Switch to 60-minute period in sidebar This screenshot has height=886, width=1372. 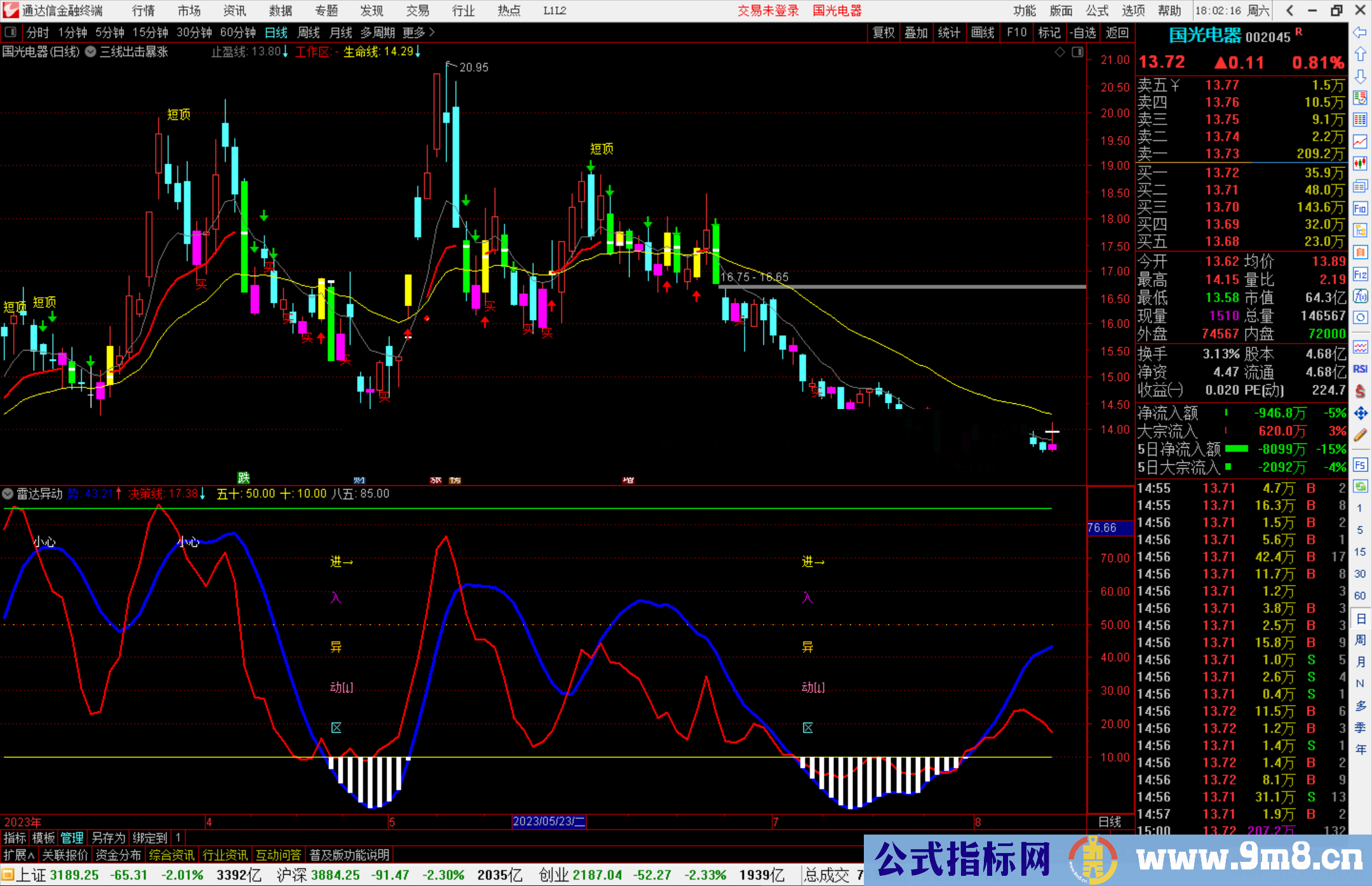pos(1360,596)
